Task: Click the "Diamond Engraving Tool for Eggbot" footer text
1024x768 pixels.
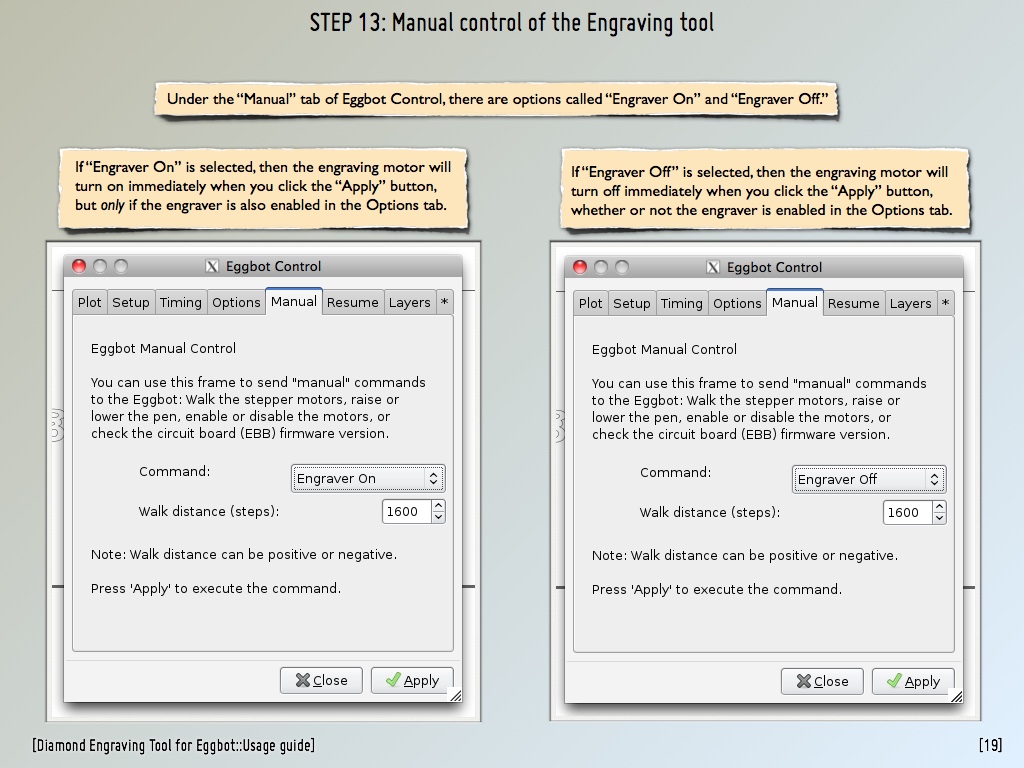Action: tap(174, 745)
